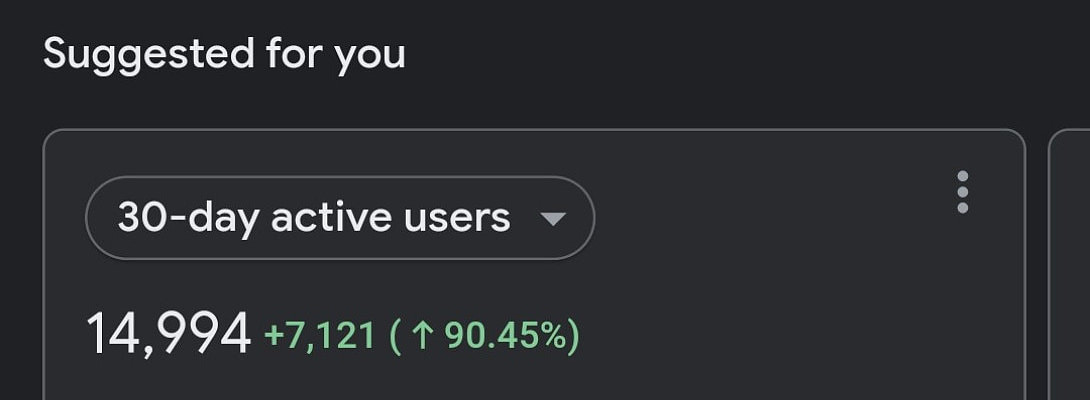Expand the 30-day active users metric selector

point(340,218)
